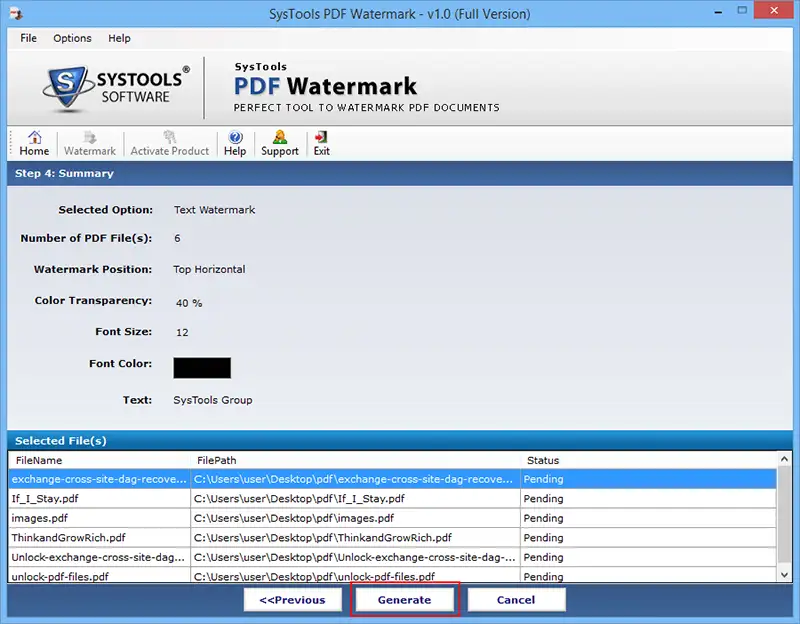
Task: Click the file list scroll-up arrow
Action: (784, 459)
